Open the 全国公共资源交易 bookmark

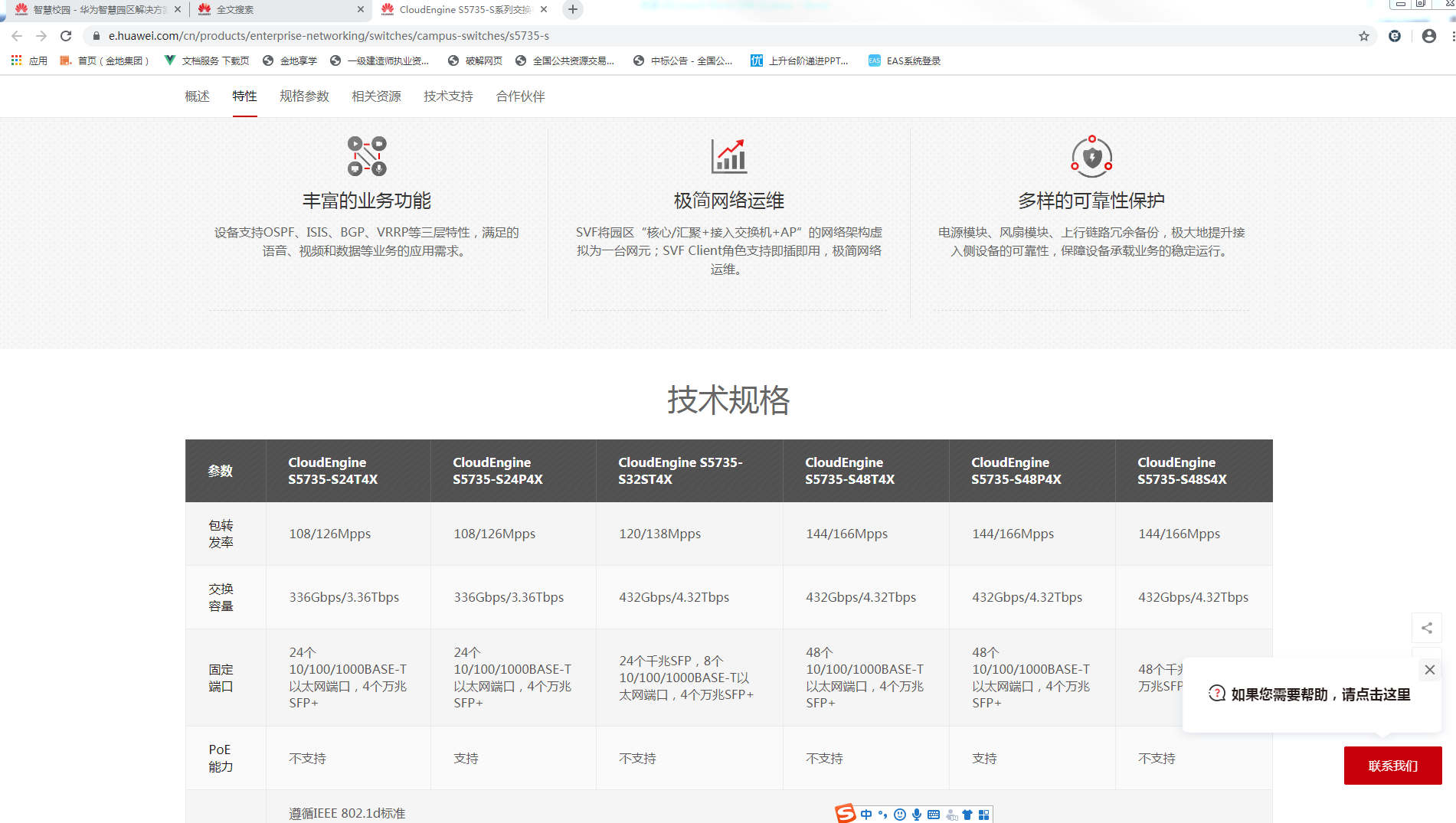point(564,60)
